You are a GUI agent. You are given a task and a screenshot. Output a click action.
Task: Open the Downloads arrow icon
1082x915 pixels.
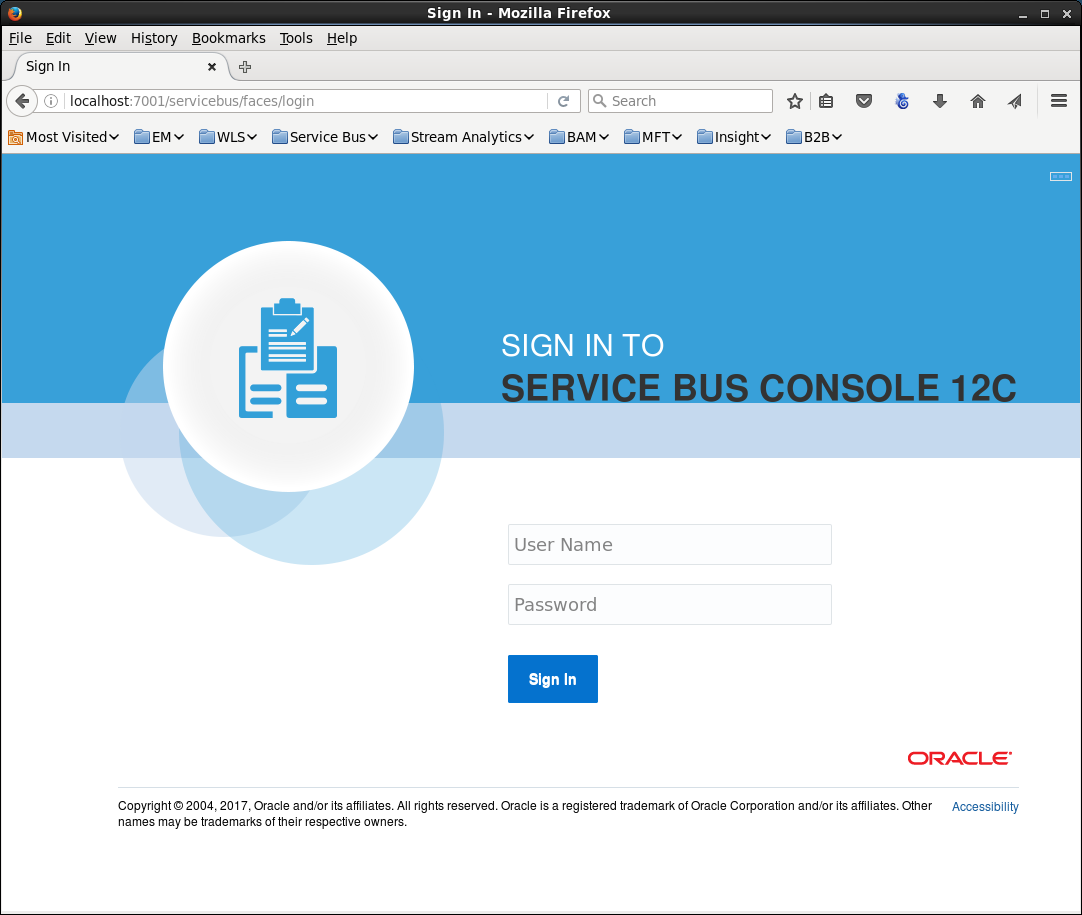[940, 101]
